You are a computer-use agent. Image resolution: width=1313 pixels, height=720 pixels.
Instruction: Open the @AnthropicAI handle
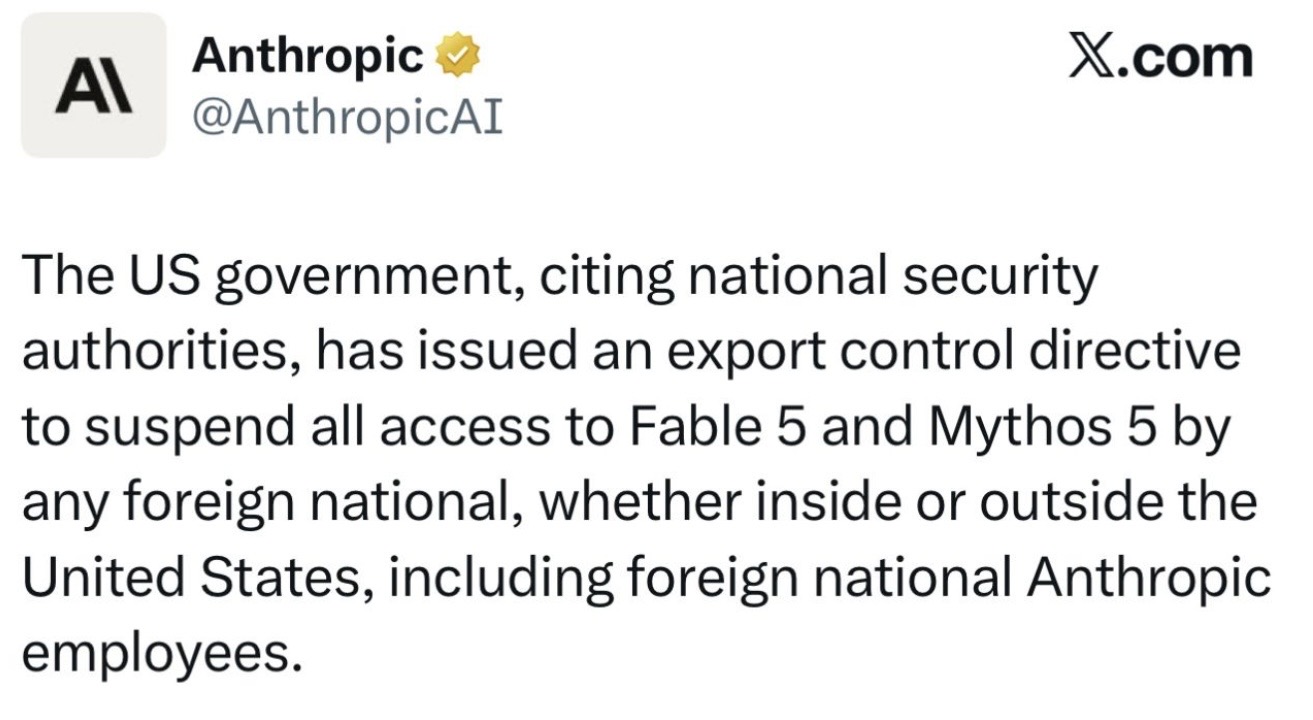(346, 116)
